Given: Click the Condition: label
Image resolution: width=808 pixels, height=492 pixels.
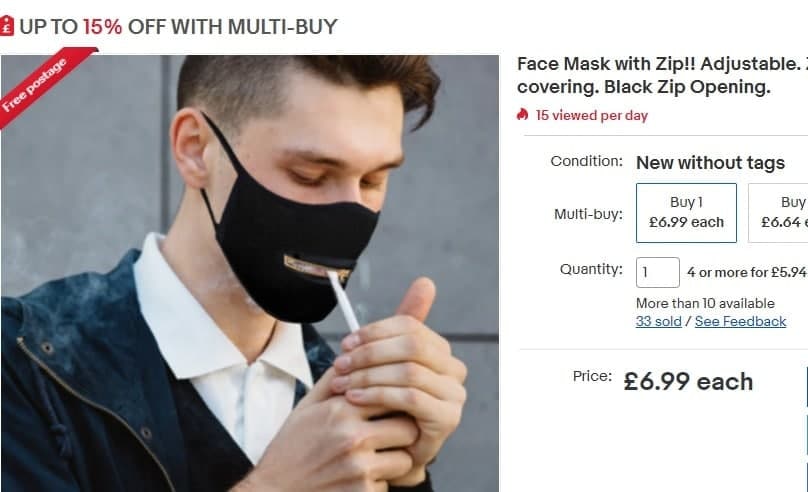Looking at the screenshot, I should [x=586, y=161].
